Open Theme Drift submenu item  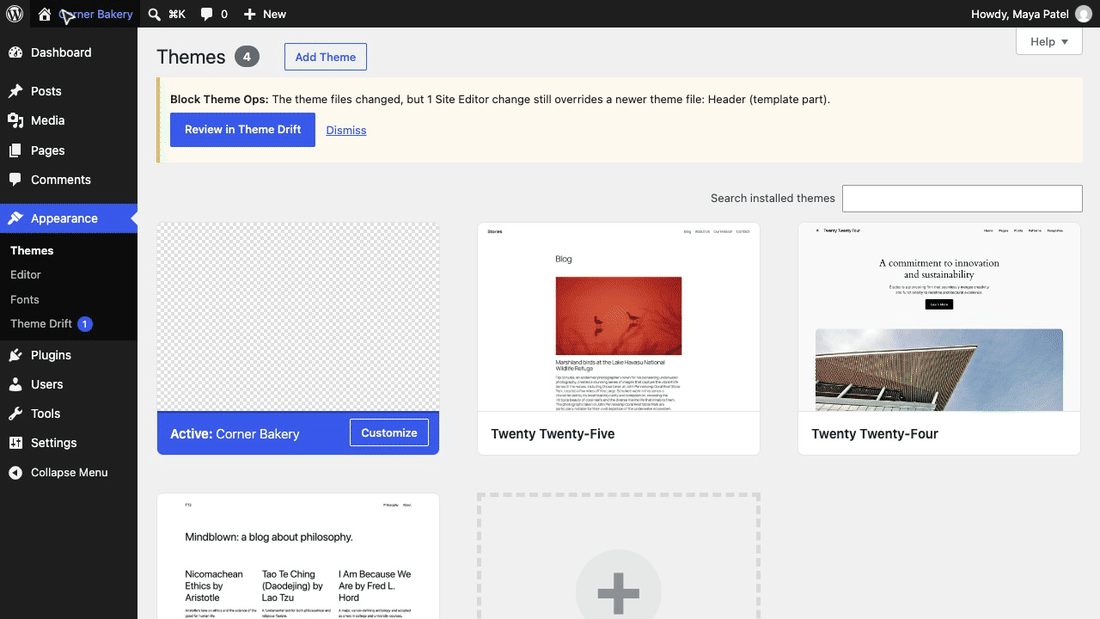pos(41,324)
